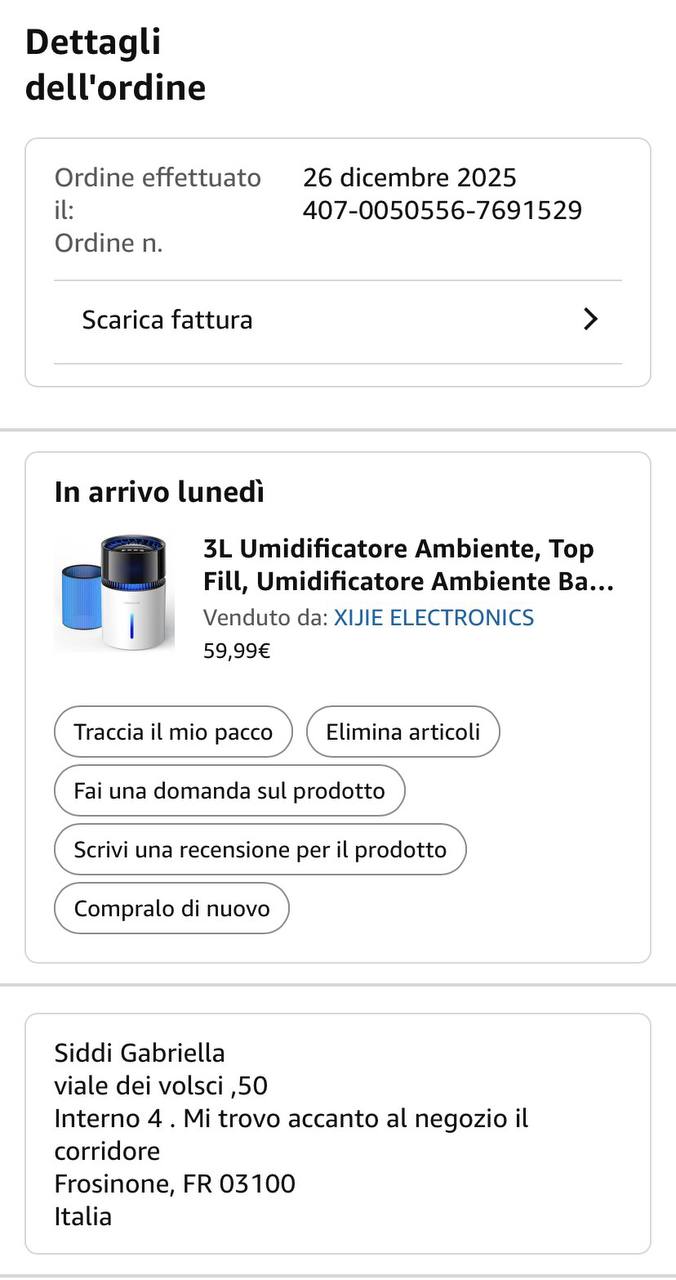This screenshot has width=676, height=1280.
Task: Open the 3L Umidificatore Ambiente product title
Action: point(408,565)
